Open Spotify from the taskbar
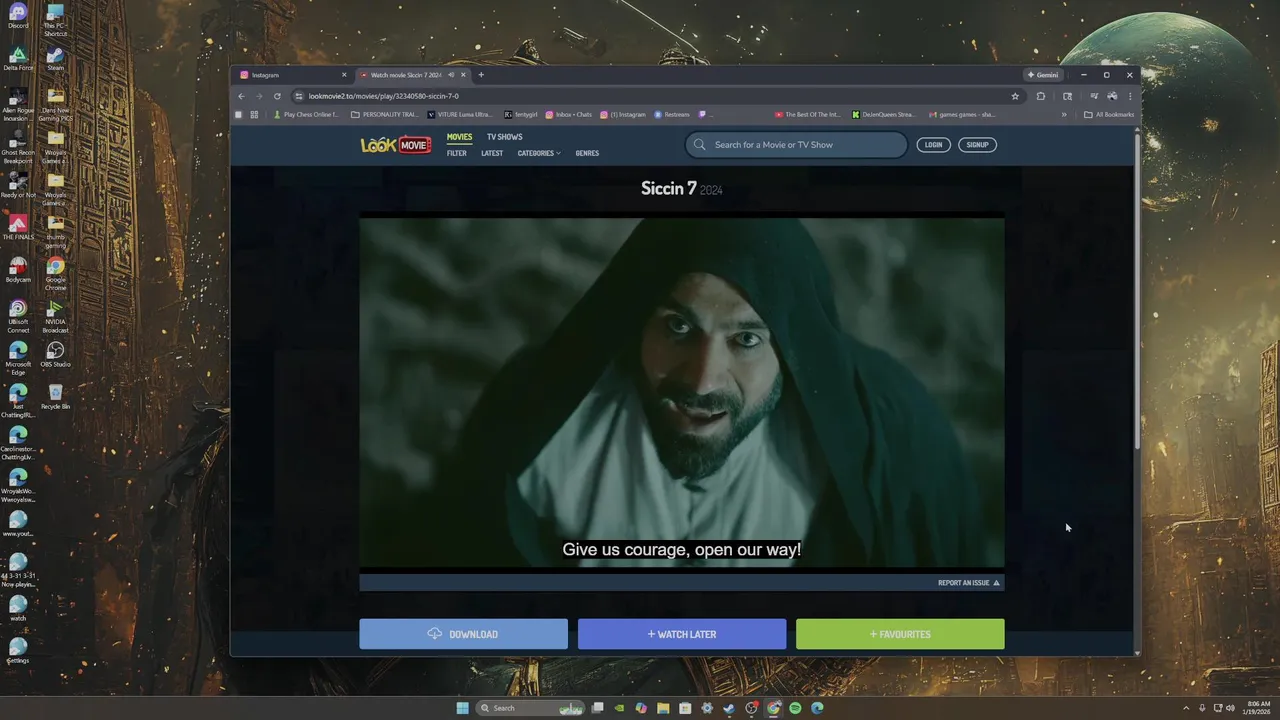Image resolution: width=1280 pixels, height=720 pixels. pos(795,708)
